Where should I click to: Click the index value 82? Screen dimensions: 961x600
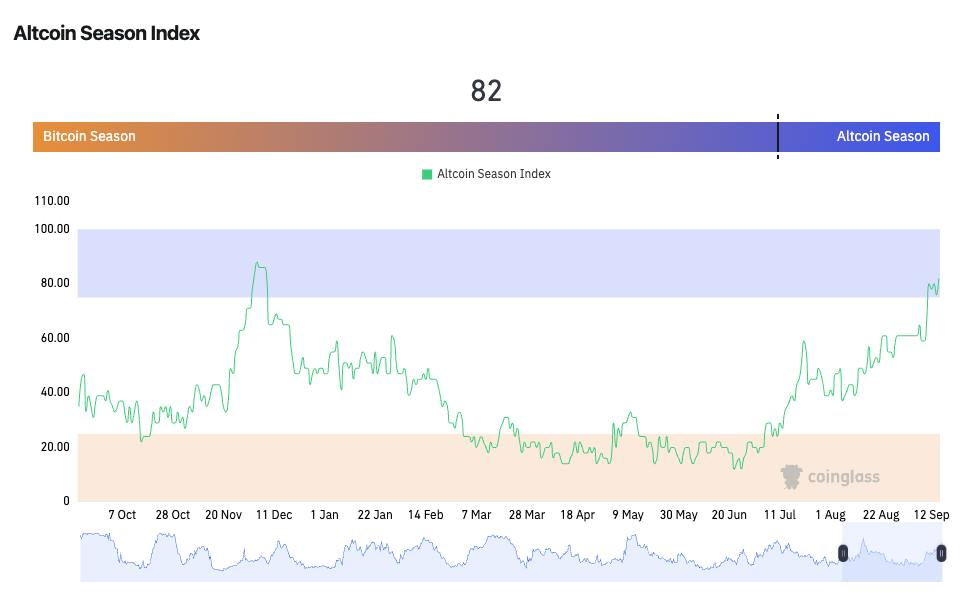[486, 91]
